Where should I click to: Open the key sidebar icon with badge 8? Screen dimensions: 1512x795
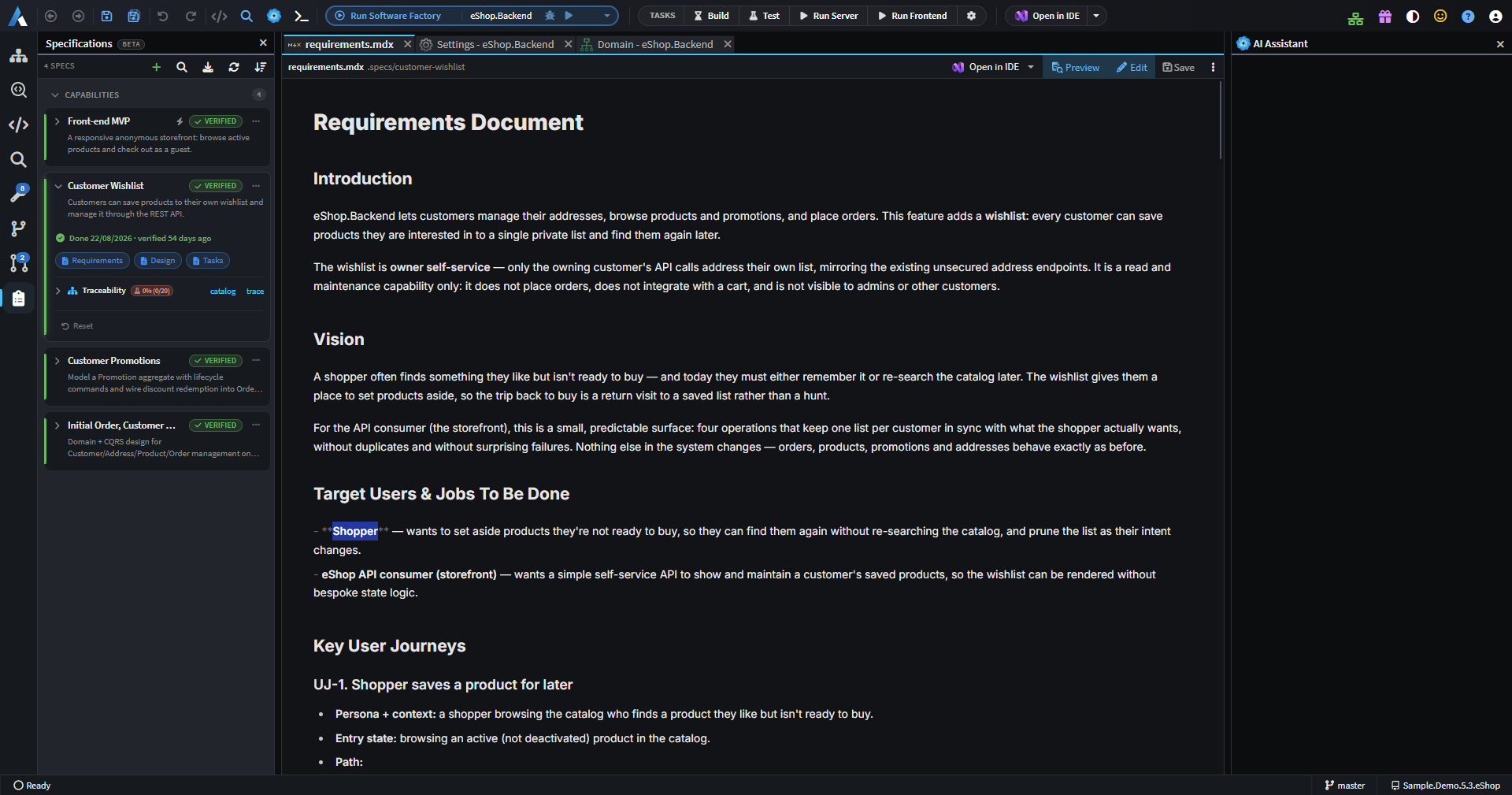pos(19,193)
